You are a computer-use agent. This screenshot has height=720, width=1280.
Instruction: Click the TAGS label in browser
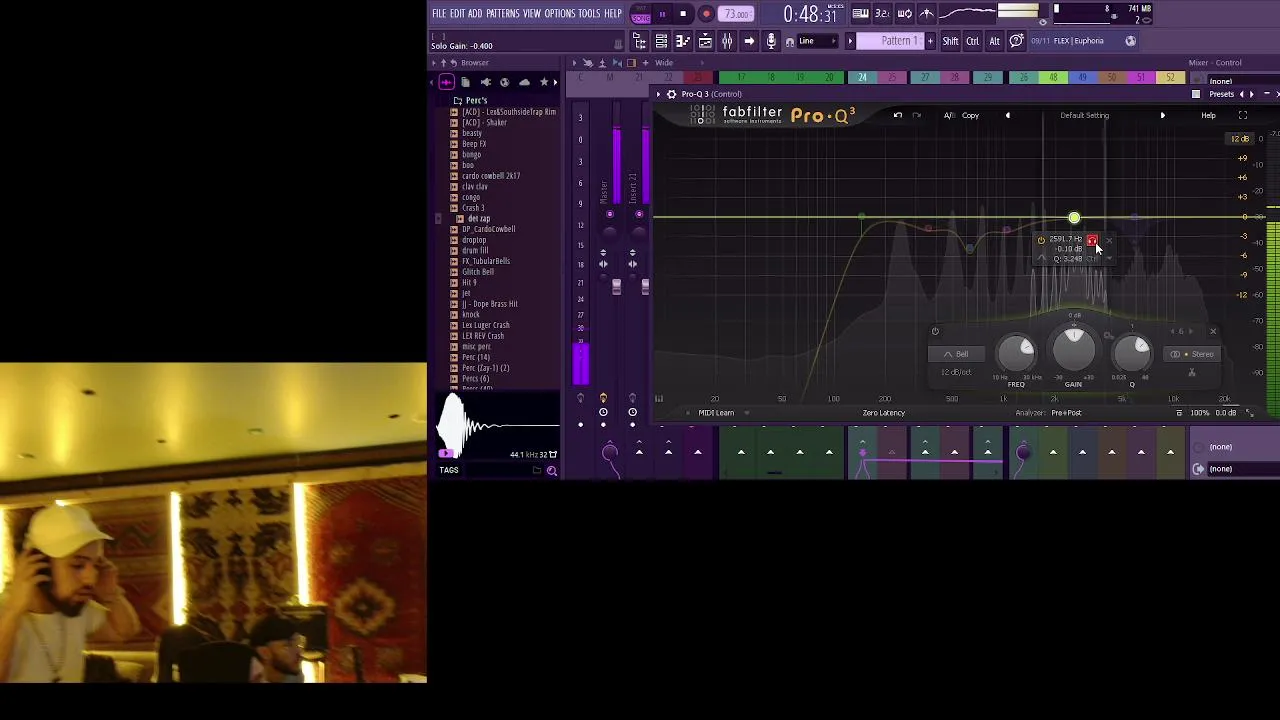coord(448,470)
